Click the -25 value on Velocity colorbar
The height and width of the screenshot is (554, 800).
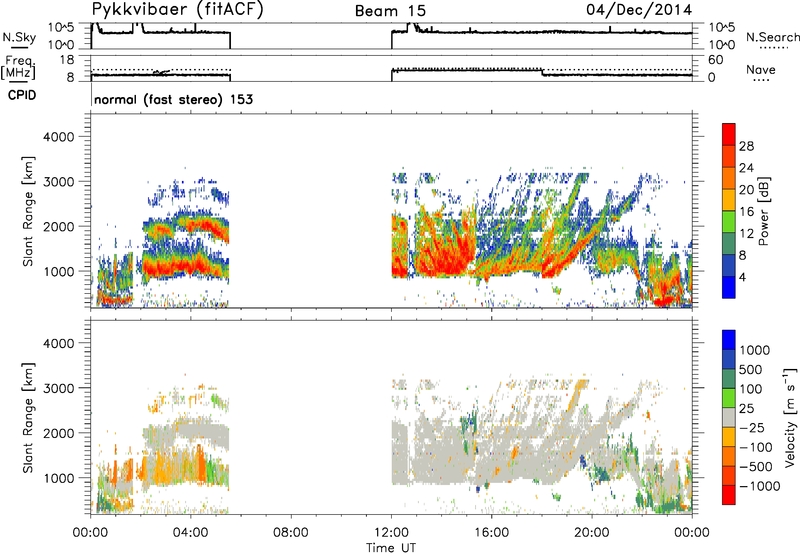pos(752,428)
